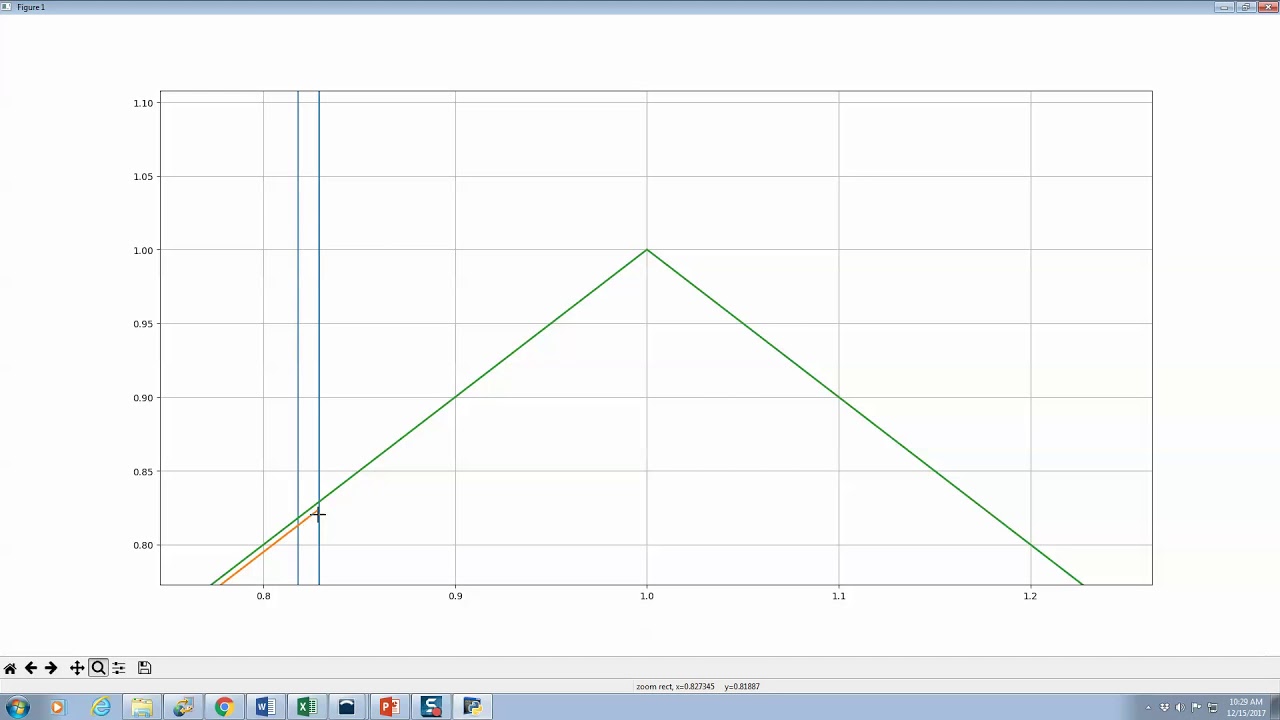Switch to Microsoft Excel in taskbar
This screenshot has height=720, width=1280.
coord(306,708)
